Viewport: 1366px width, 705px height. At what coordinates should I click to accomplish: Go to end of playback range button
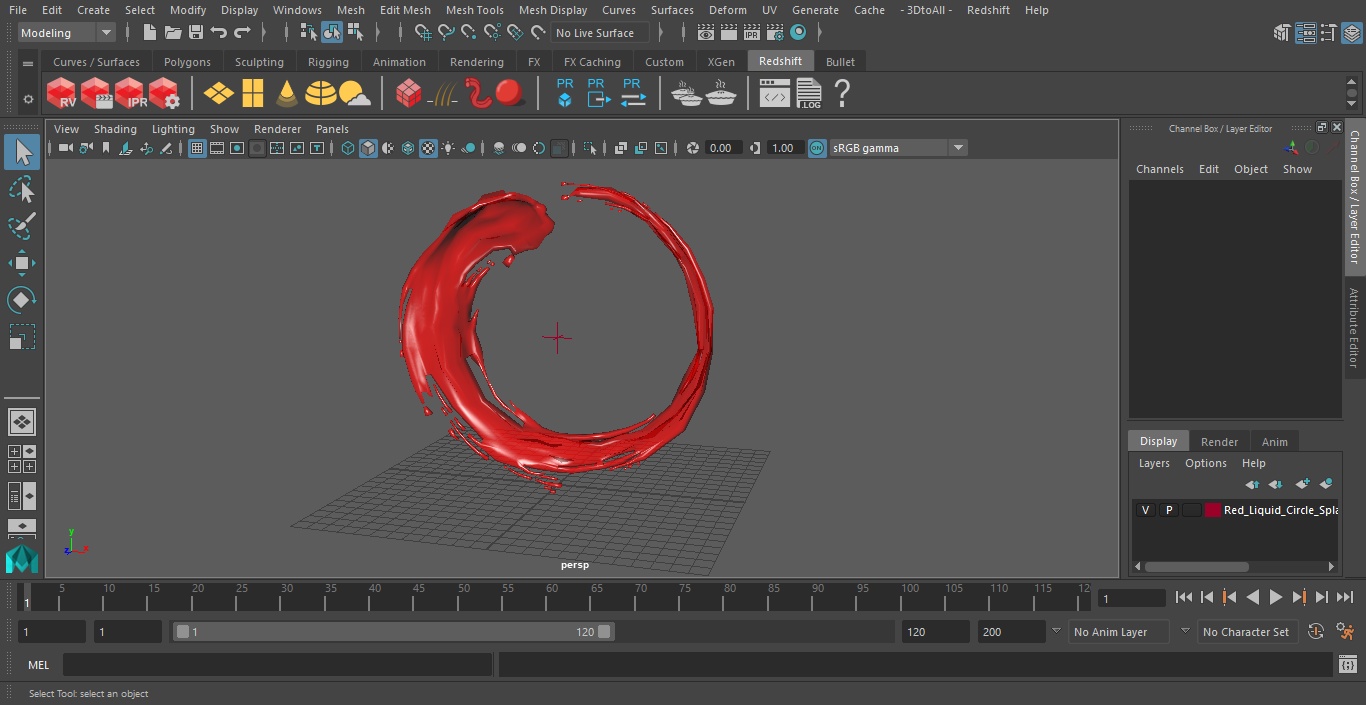click(1345, 597)
